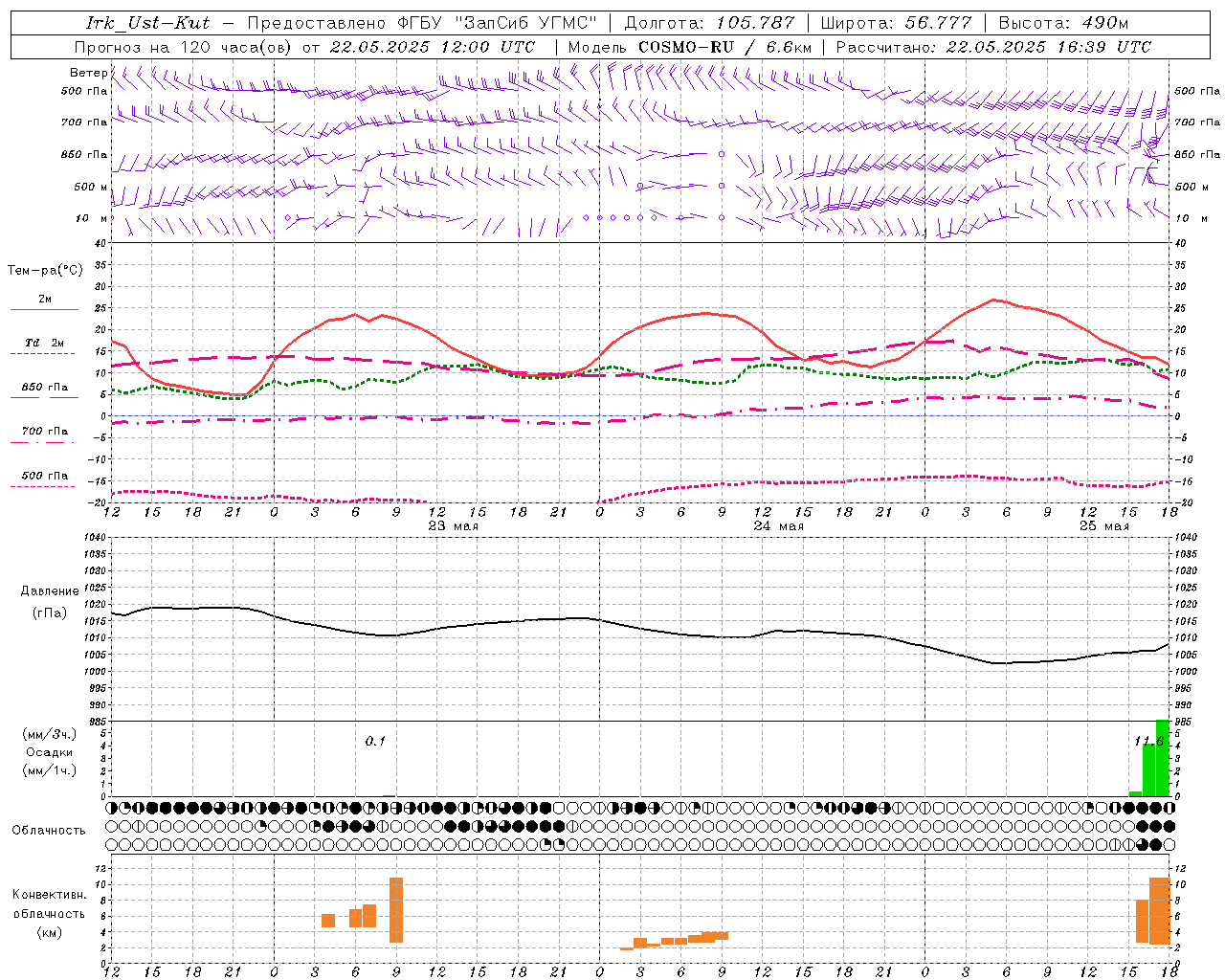This screenshot has height=980, width=1225.
Task: Click the 'Рассчитано' calculation timestamp
Action: (993, 47)
